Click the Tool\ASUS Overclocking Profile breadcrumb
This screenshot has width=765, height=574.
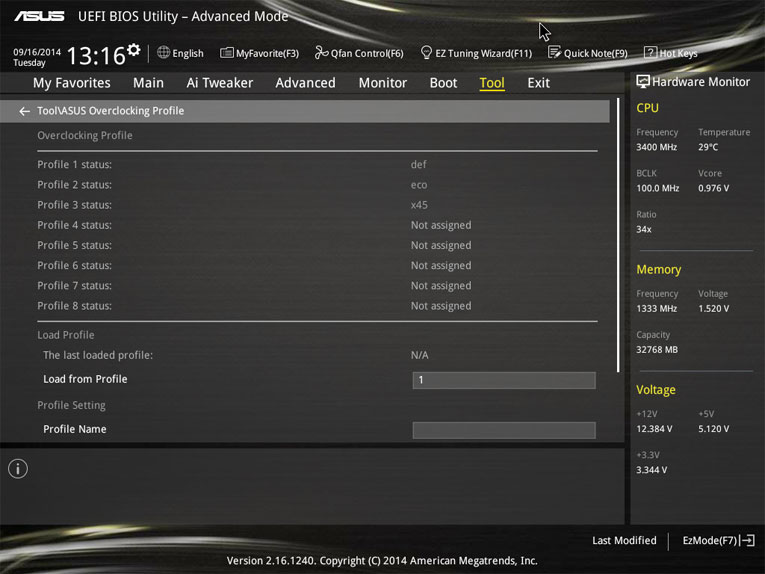coord(111,111)
